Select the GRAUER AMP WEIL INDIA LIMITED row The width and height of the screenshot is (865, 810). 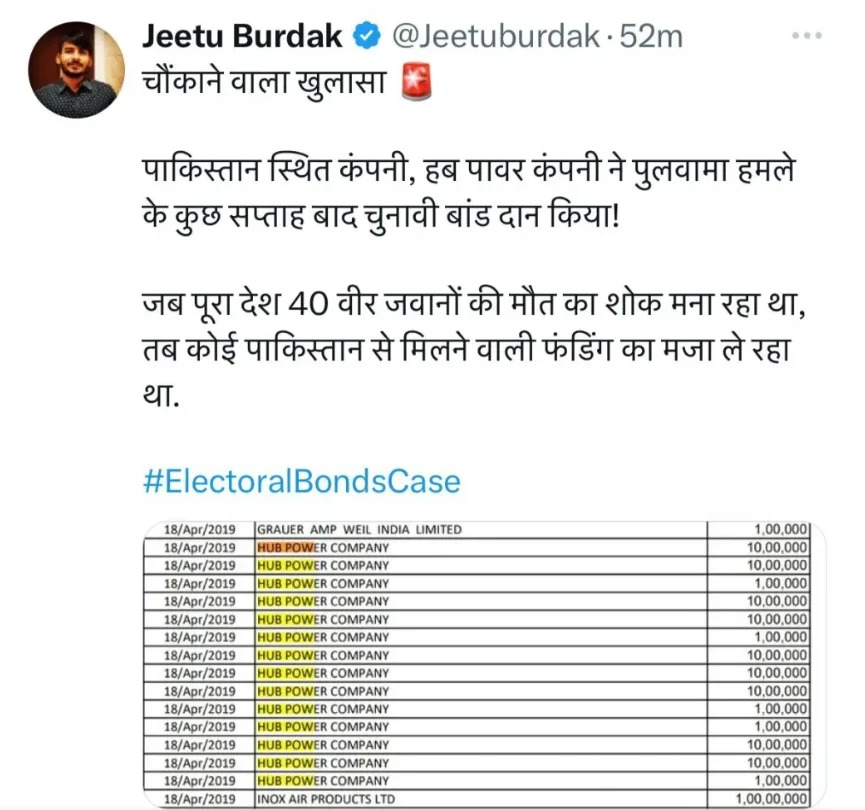point(476,530)
